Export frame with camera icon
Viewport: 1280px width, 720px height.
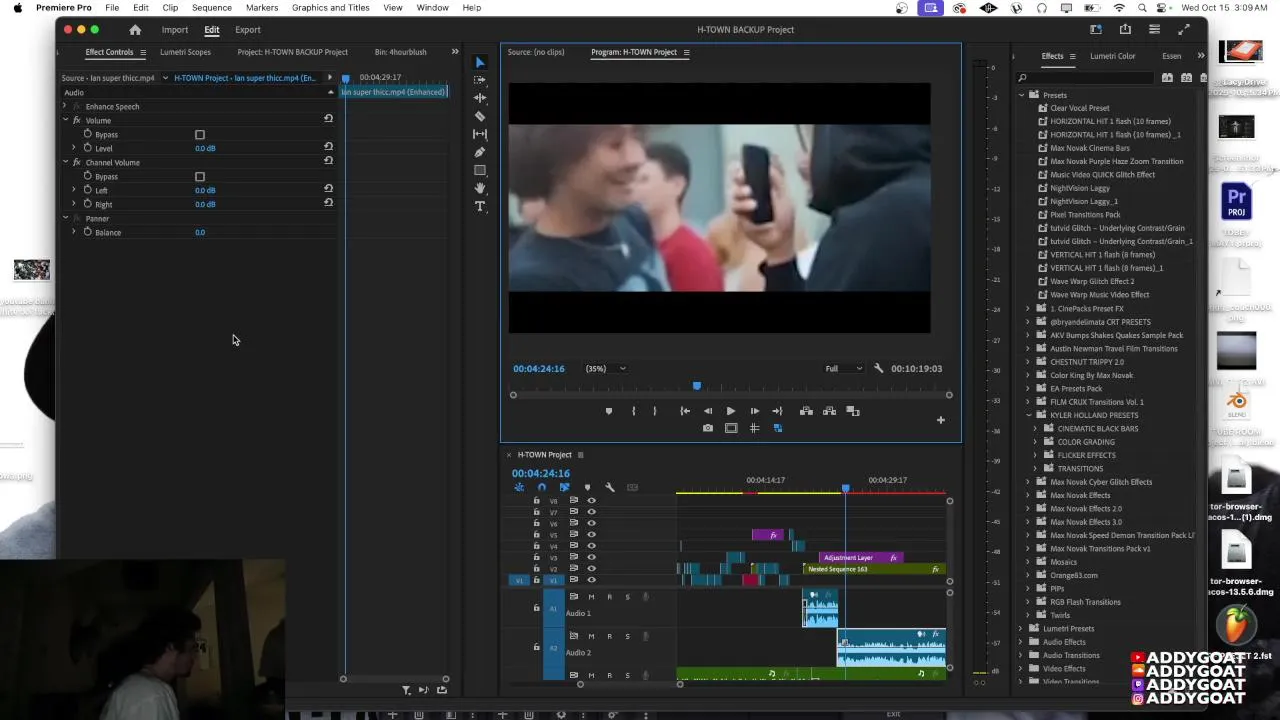click(x=708, y=428)
